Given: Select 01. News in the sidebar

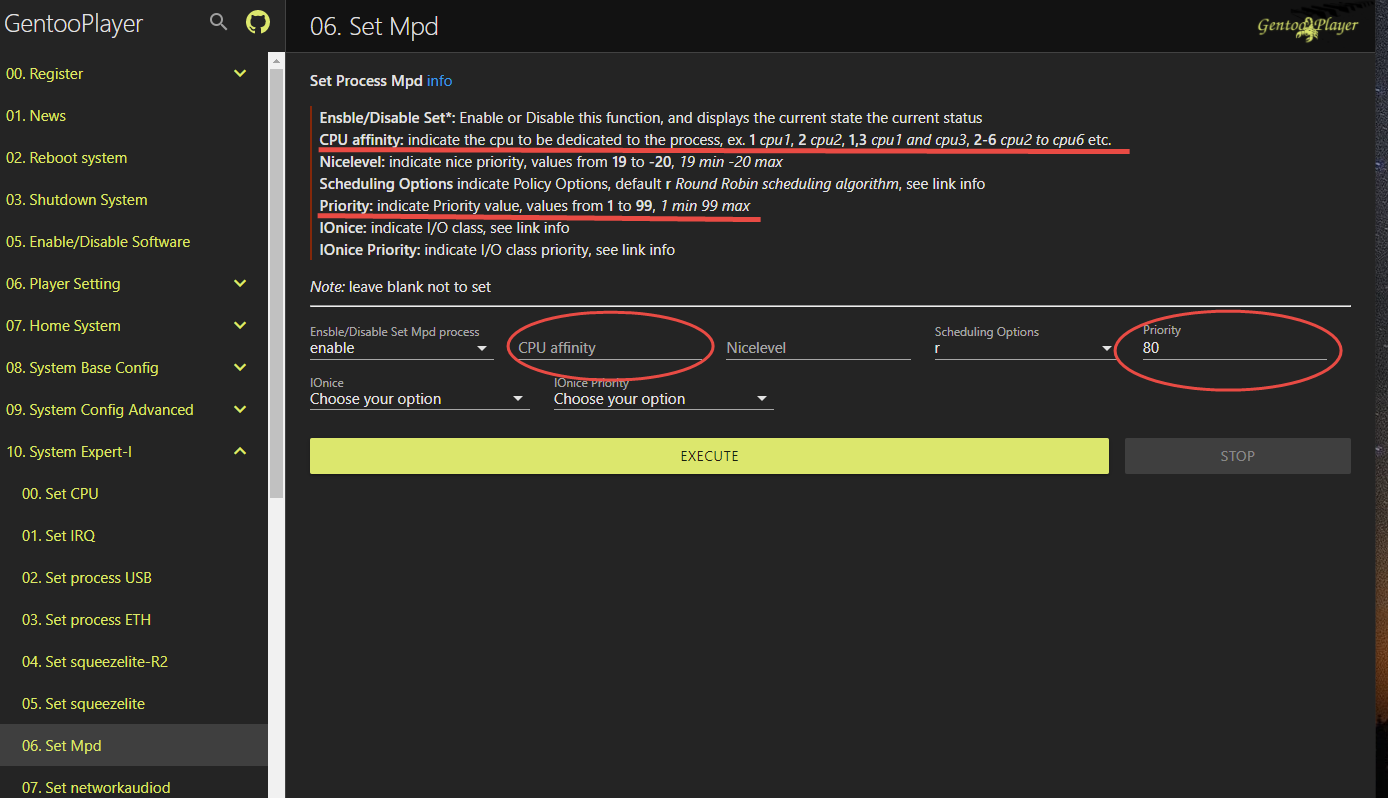Looking at the screenshot, I should click(x=36, y=116).
